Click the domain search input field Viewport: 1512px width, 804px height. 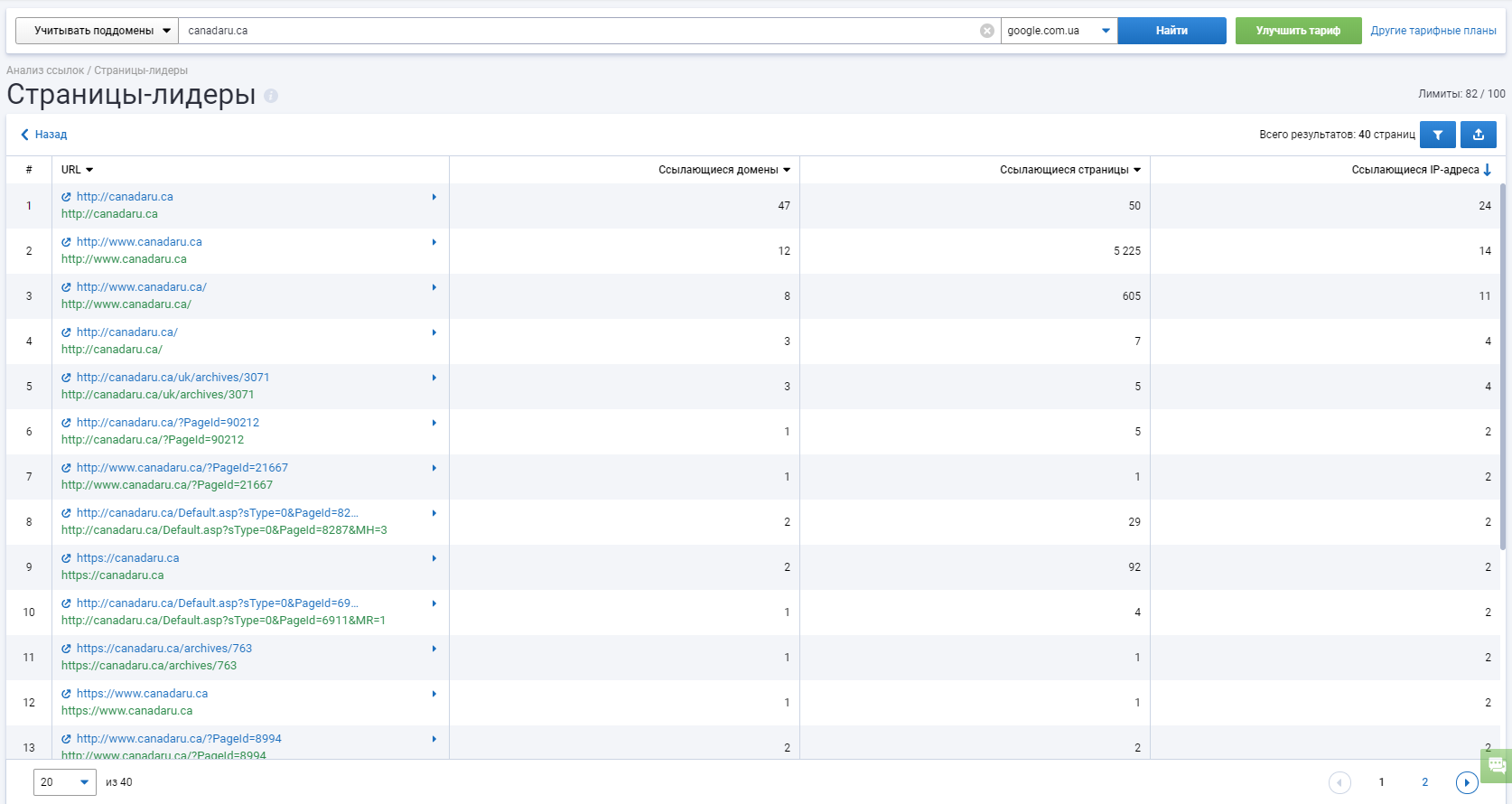coord(578,31)
